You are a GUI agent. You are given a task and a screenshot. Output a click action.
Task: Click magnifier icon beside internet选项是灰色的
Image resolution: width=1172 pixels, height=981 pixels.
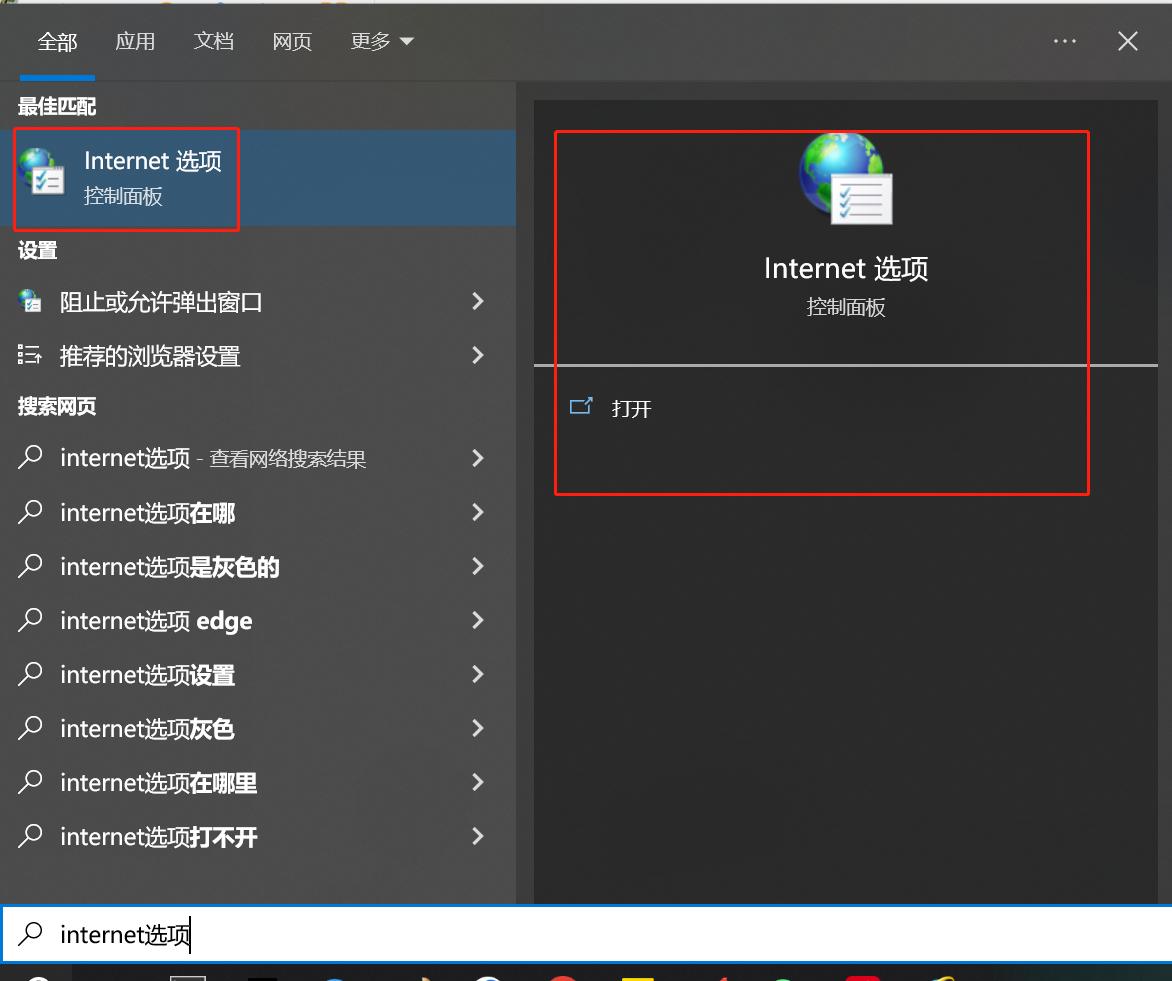point(33,566)
